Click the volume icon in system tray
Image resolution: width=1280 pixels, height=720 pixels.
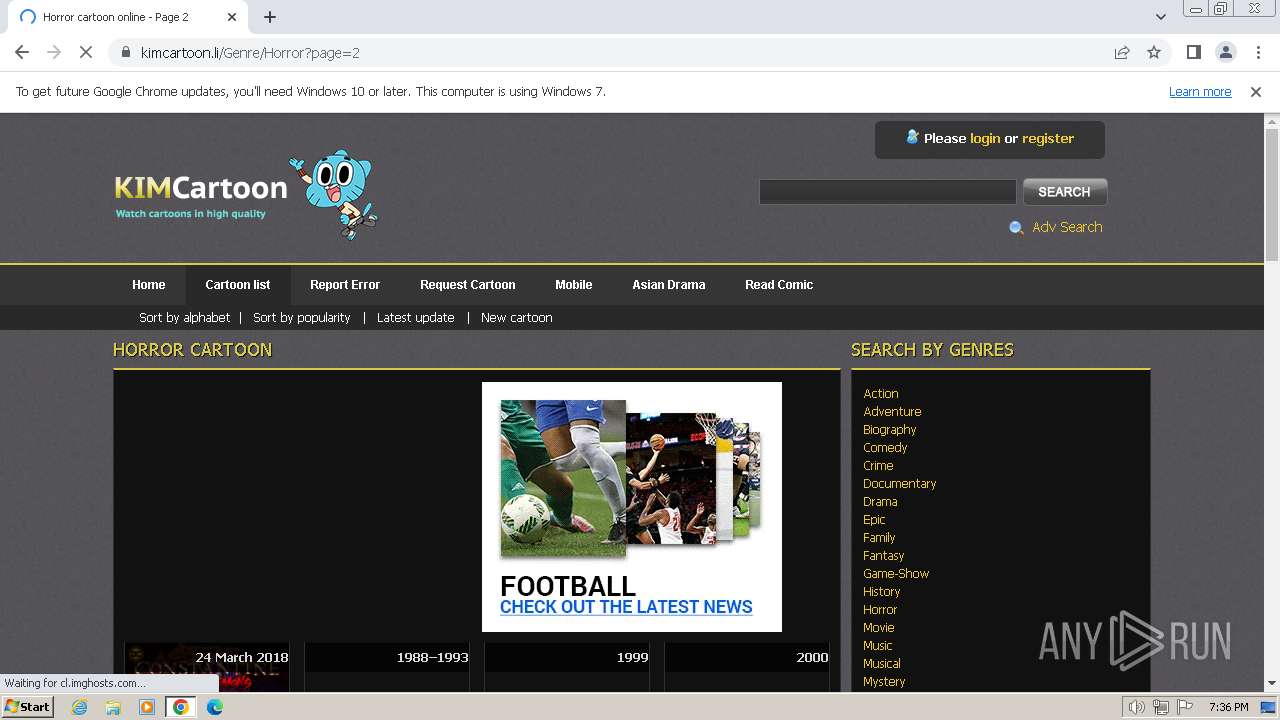point(1137,707)
